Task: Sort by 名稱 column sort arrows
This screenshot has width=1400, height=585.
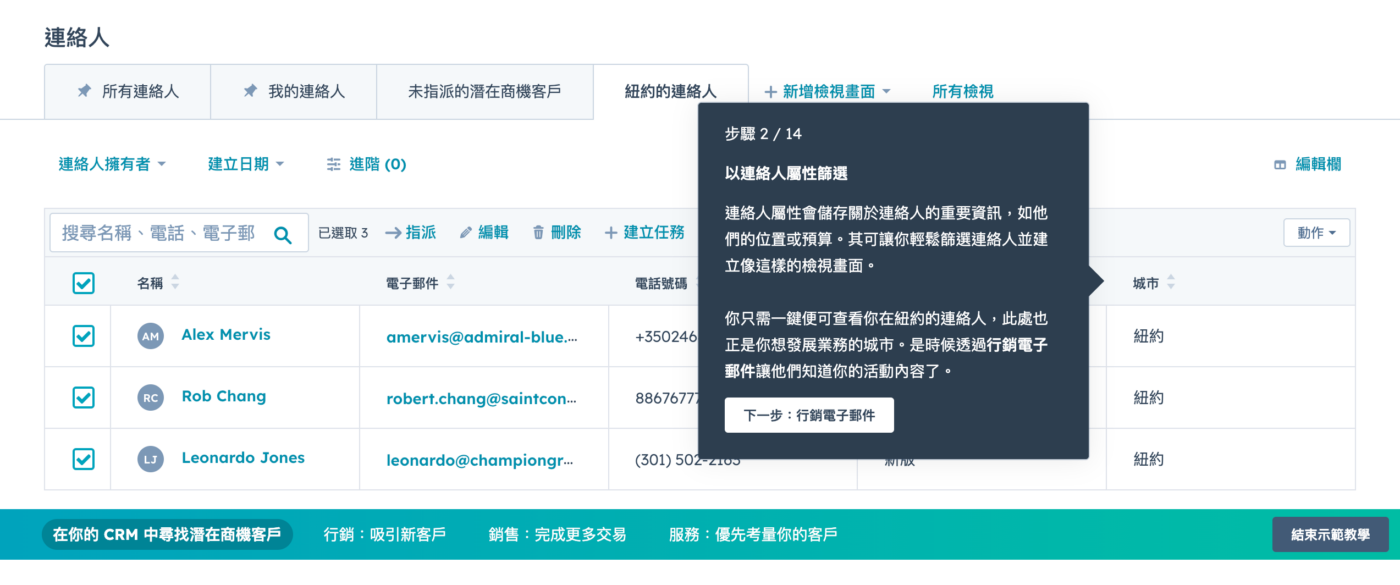Action: tap(176, 283)
